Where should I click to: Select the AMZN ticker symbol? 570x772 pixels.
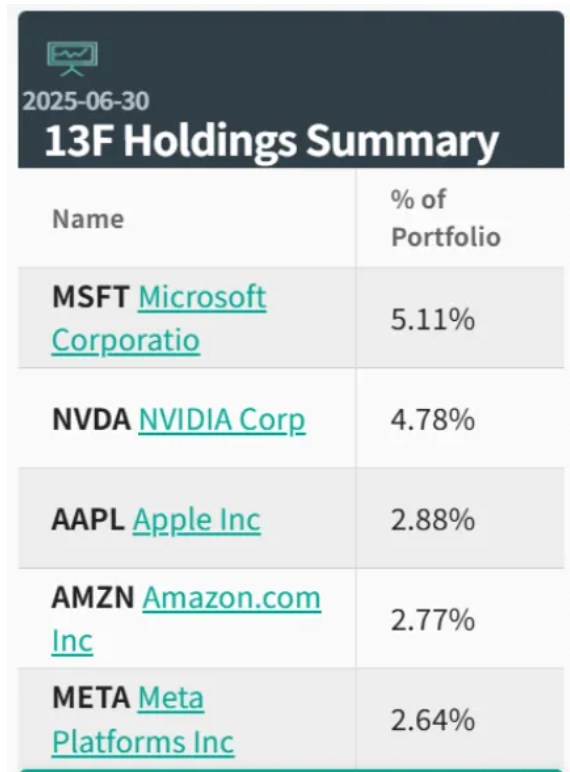93,598
